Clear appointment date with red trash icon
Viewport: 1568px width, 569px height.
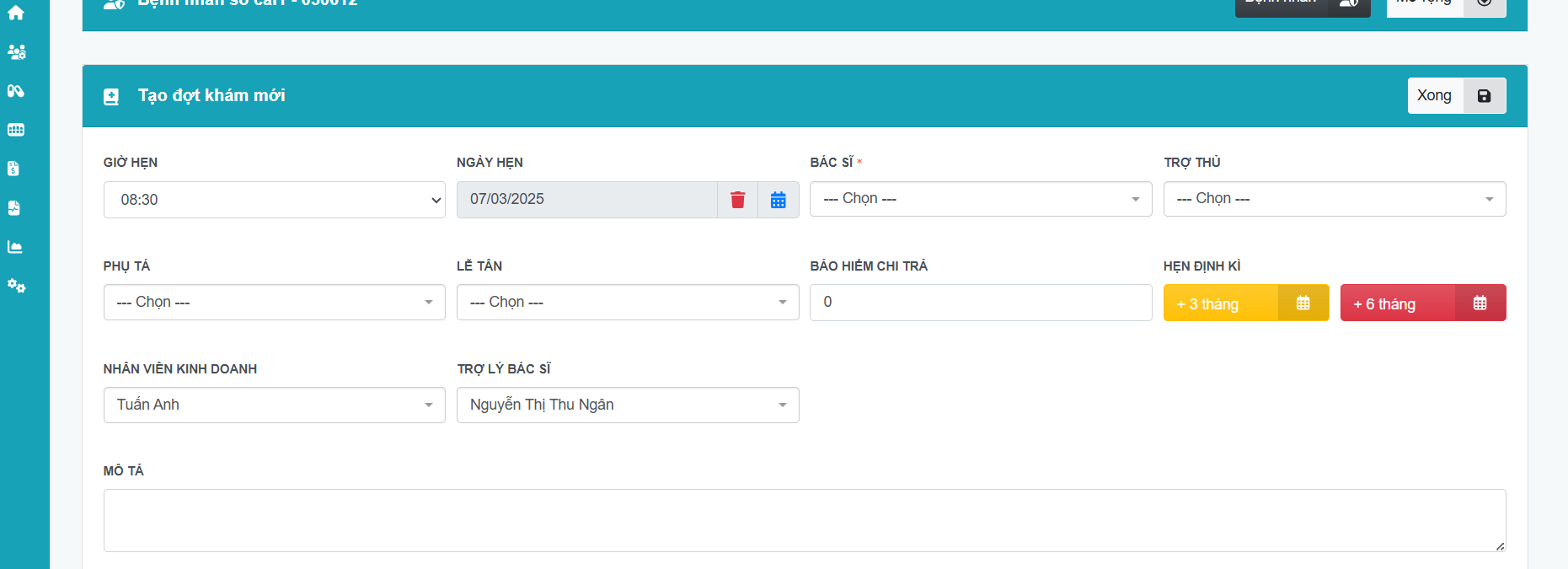point(737,200)
